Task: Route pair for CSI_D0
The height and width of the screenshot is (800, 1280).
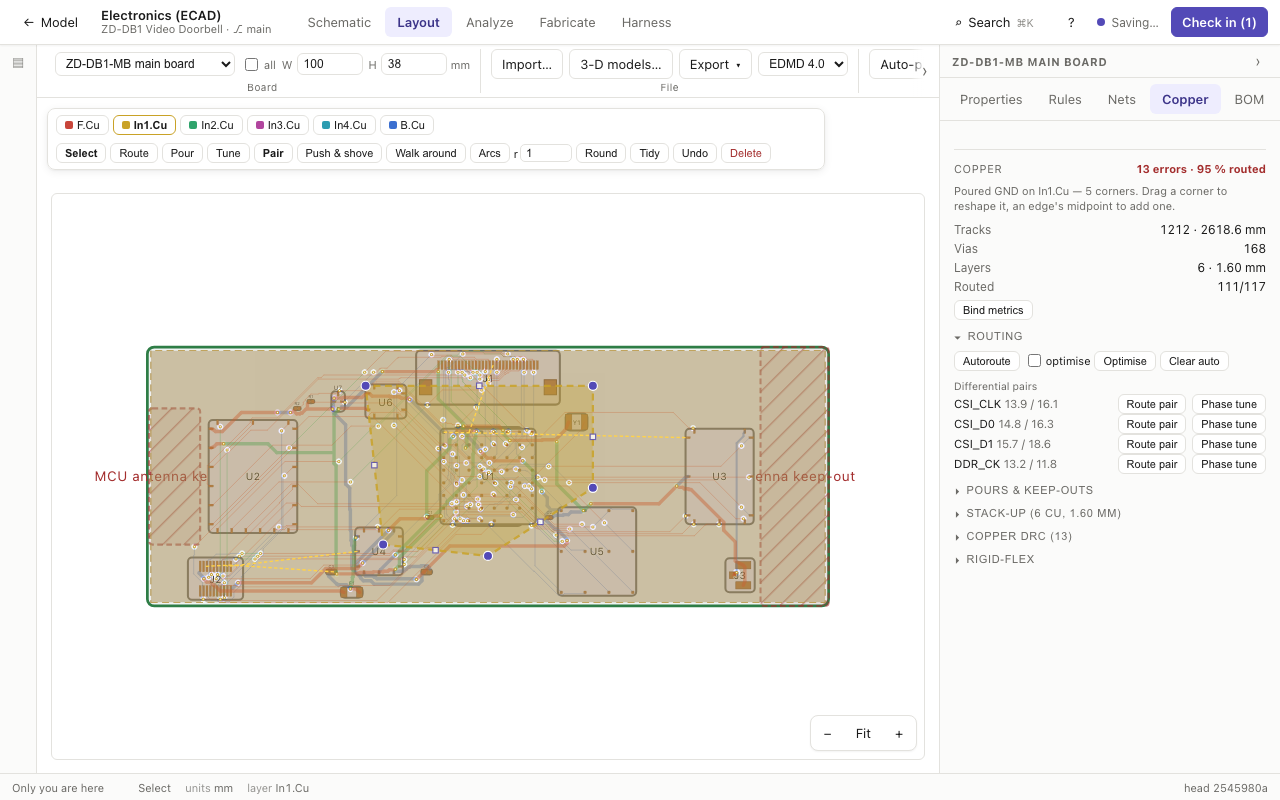Action: pos(1152,424)
